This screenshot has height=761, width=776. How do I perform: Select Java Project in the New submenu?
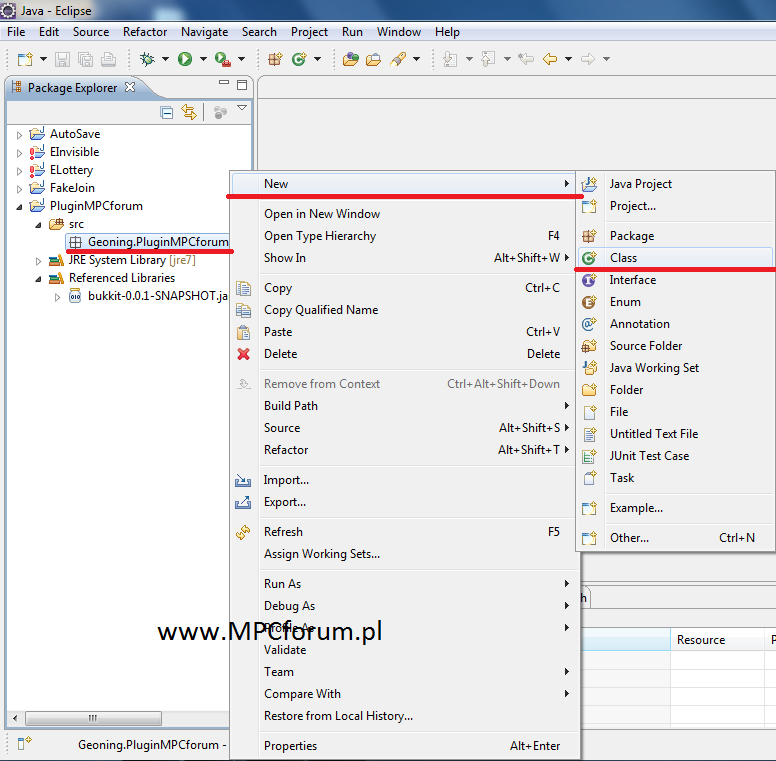tap(675, 184)
